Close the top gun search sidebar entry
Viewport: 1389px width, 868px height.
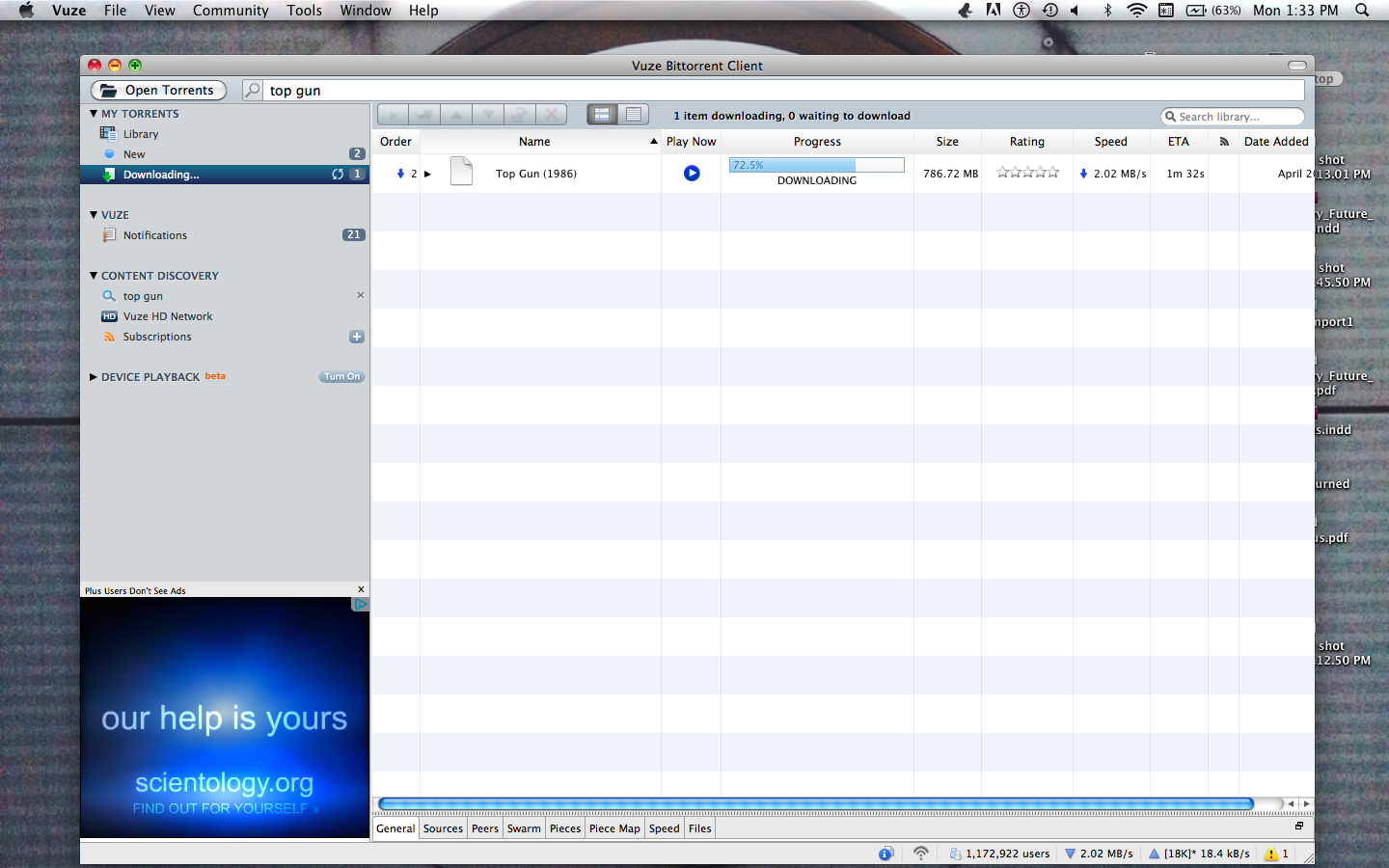click(361, 295)
